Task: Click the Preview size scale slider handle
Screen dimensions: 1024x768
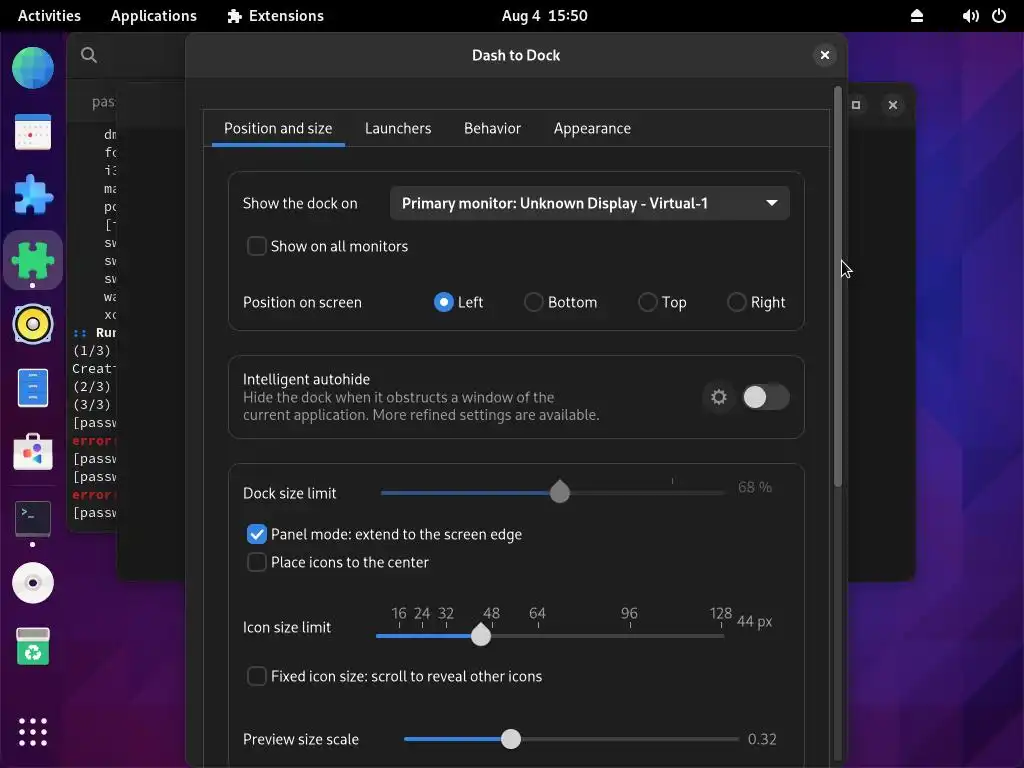Action: (x=511, y=739)
